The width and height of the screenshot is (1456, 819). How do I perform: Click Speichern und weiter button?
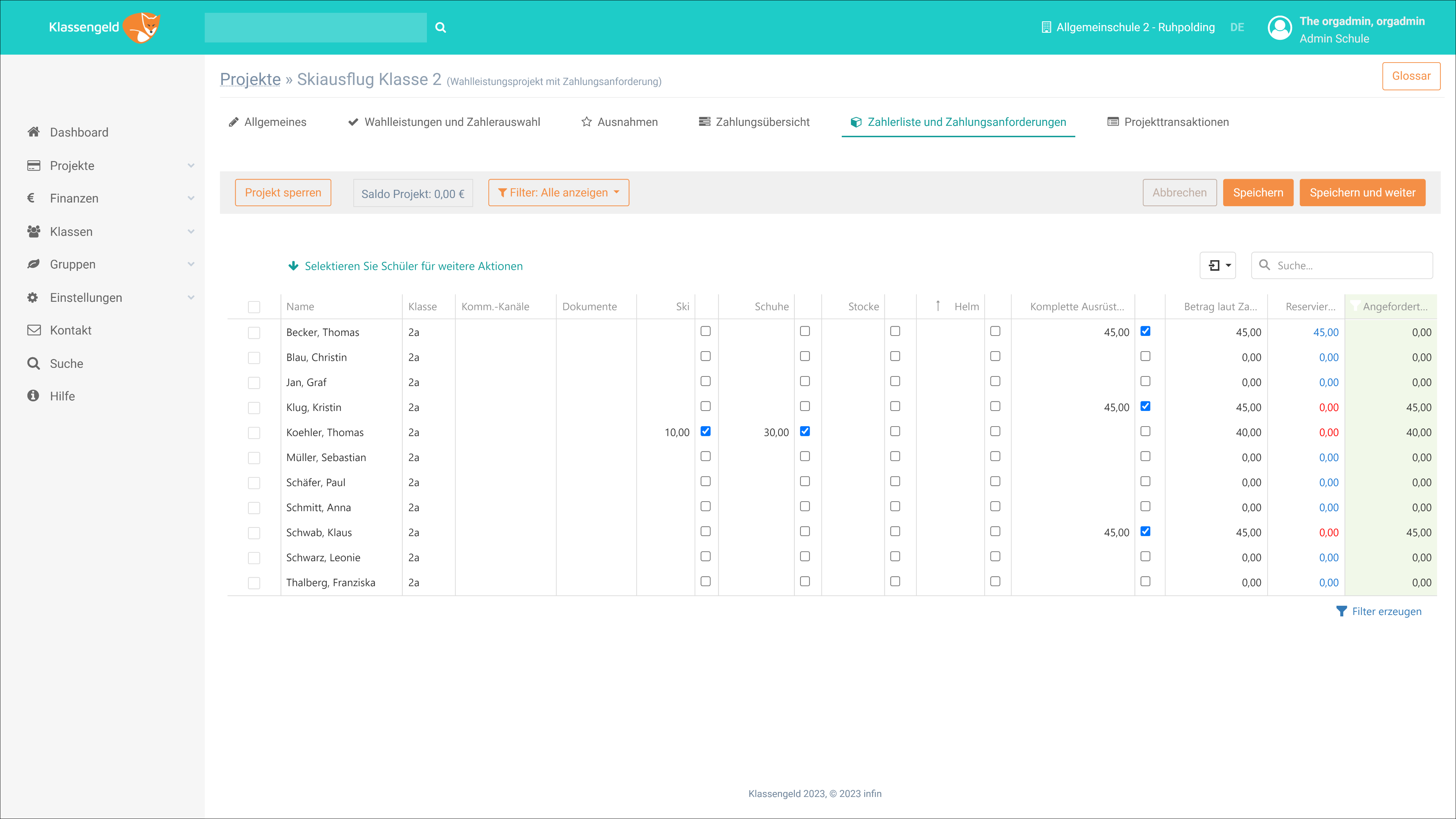click(1362, 193)
